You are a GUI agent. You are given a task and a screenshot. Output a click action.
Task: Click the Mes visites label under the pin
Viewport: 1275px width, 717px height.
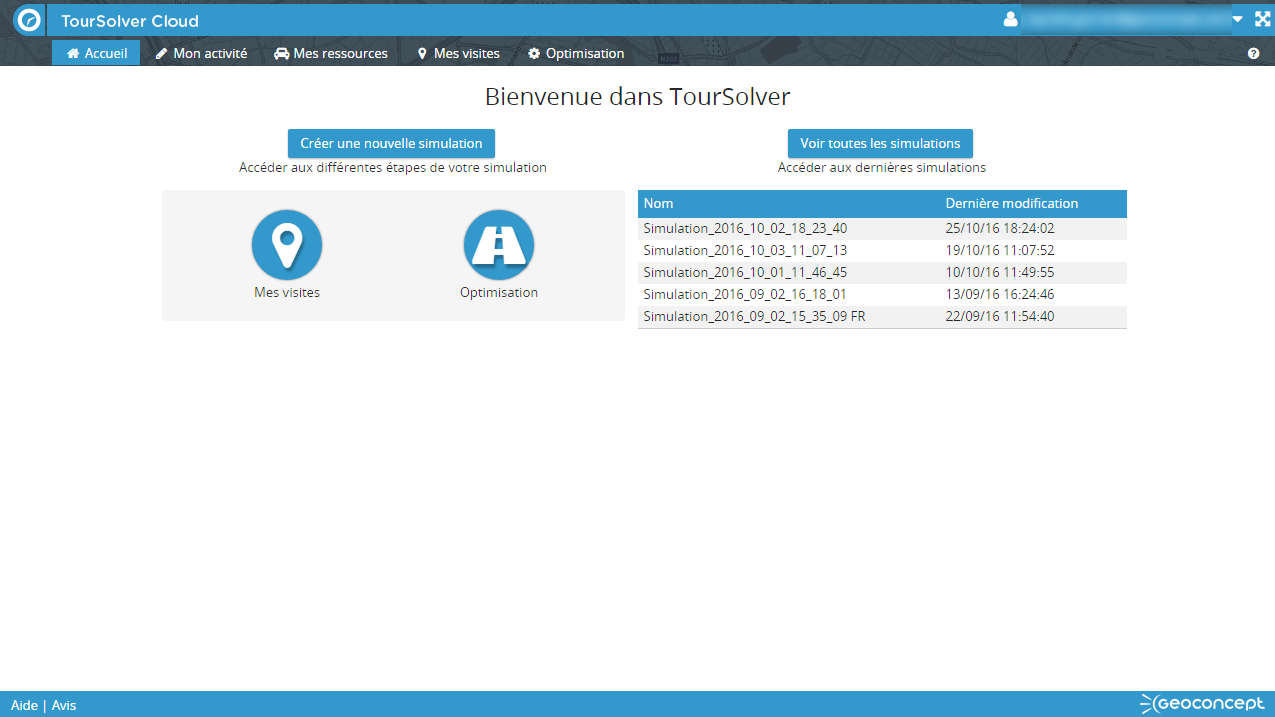click(x=287, y=293)
